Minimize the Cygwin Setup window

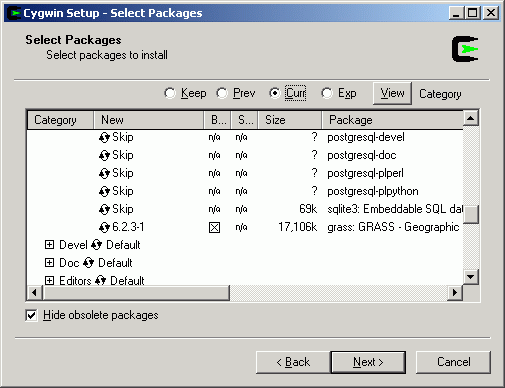[x=456, y=13]
